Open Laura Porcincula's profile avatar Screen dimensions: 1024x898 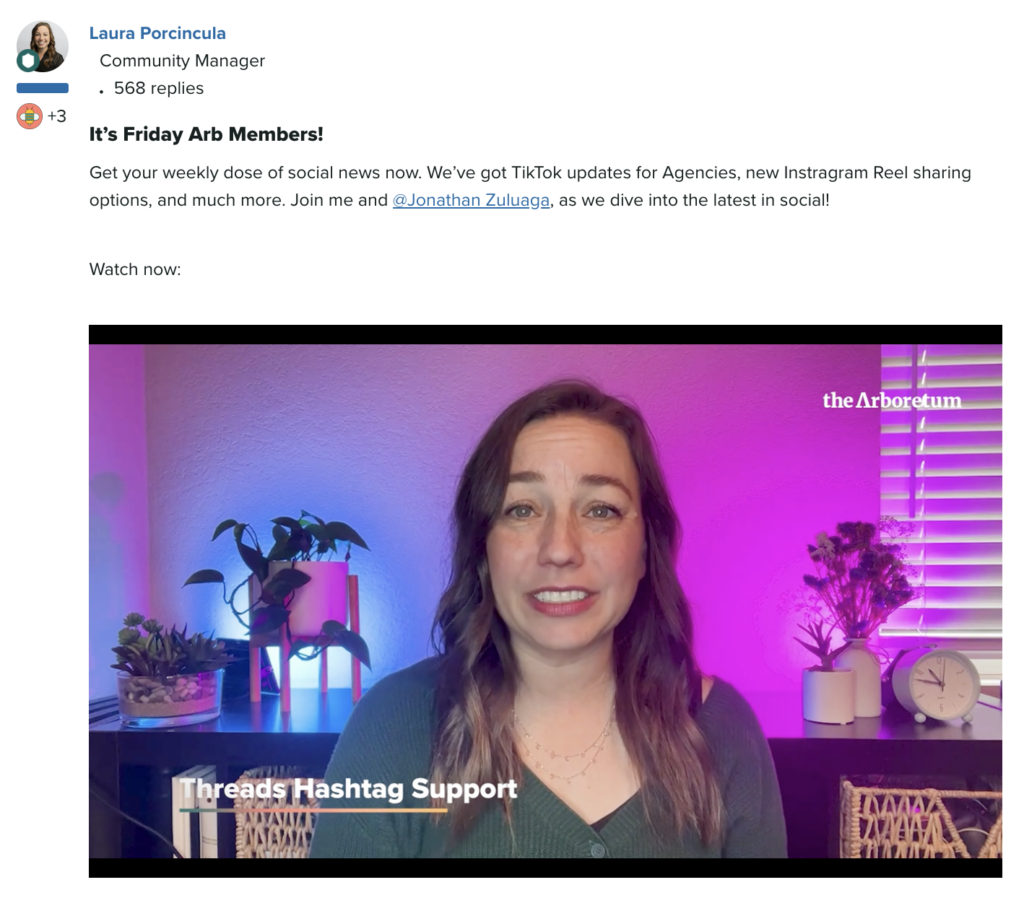pos(42,46)
